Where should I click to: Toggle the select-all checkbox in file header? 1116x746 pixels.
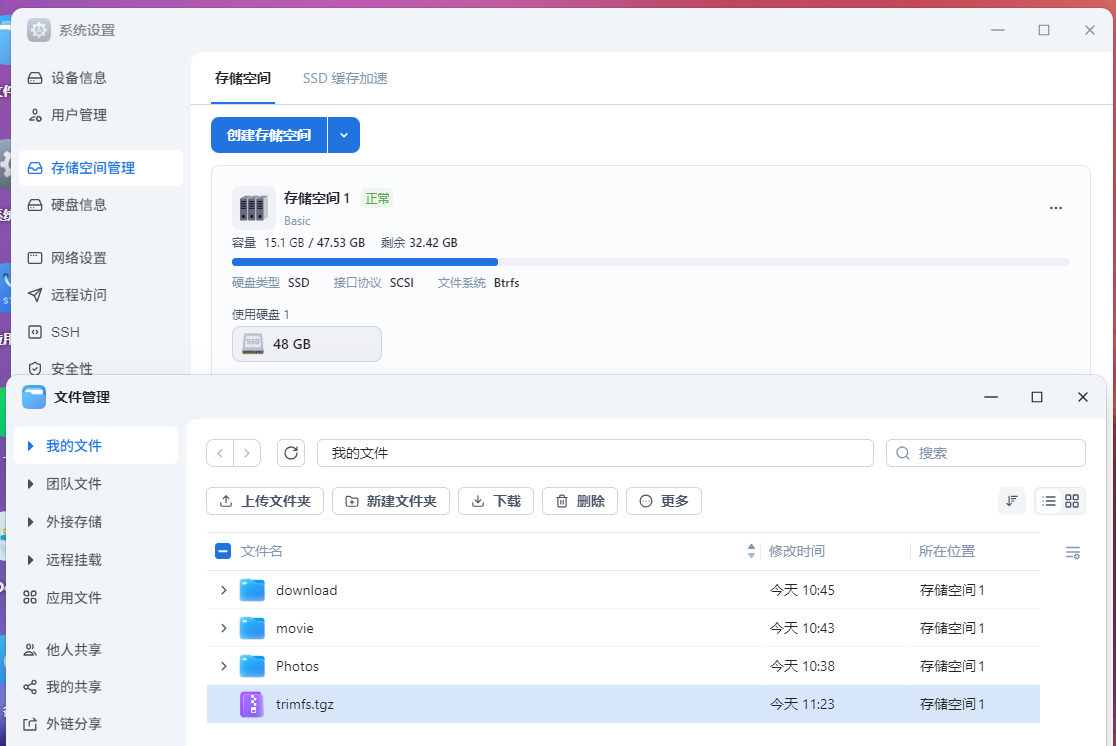click(x=223, y=551)
